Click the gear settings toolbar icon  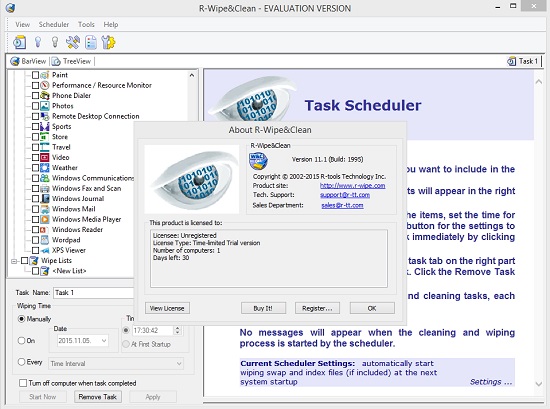click(x=108, y=42)
